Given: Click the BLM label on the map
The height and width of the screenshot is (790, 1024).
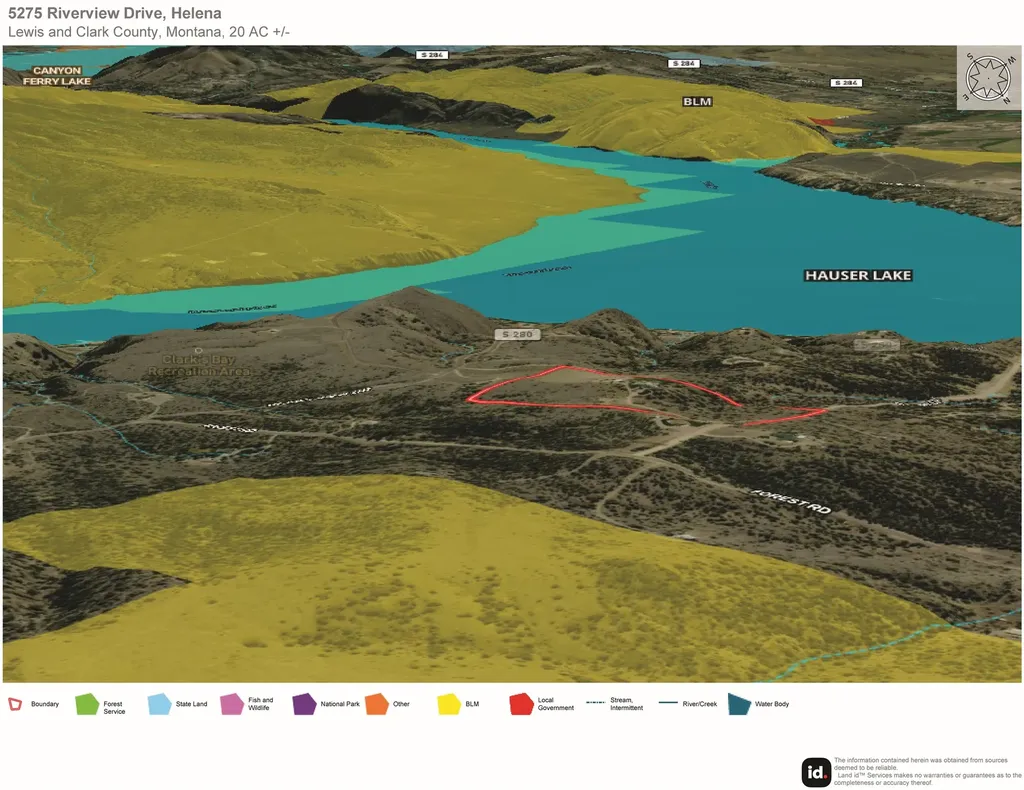Looking at the screenshot, I should pos(697,102).
